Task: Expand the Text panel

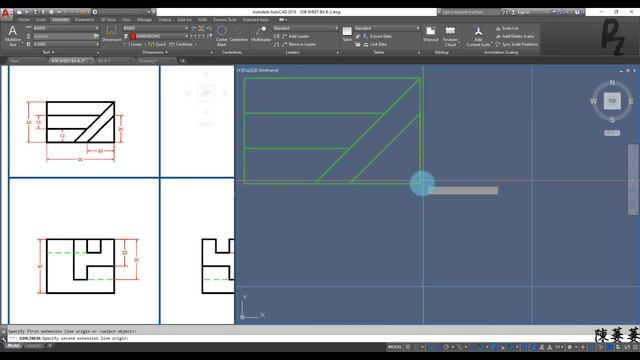Action: pos(49,52)
